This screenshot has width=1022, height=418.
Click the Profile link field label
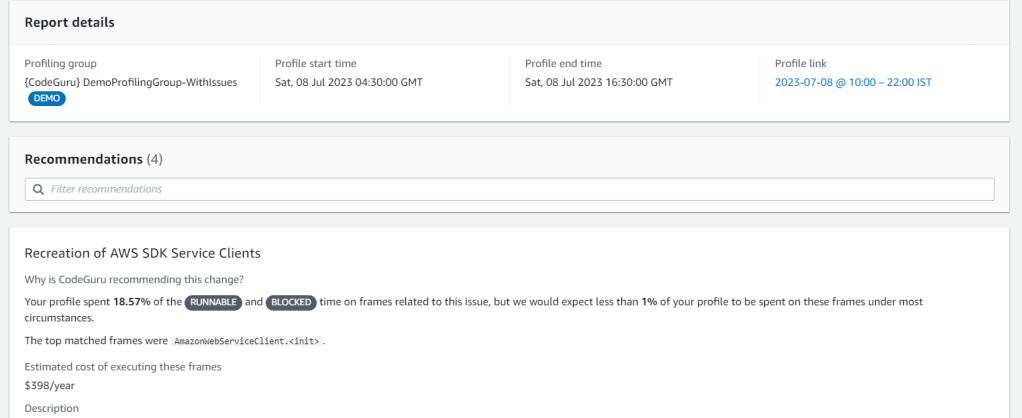click(800, 64)
